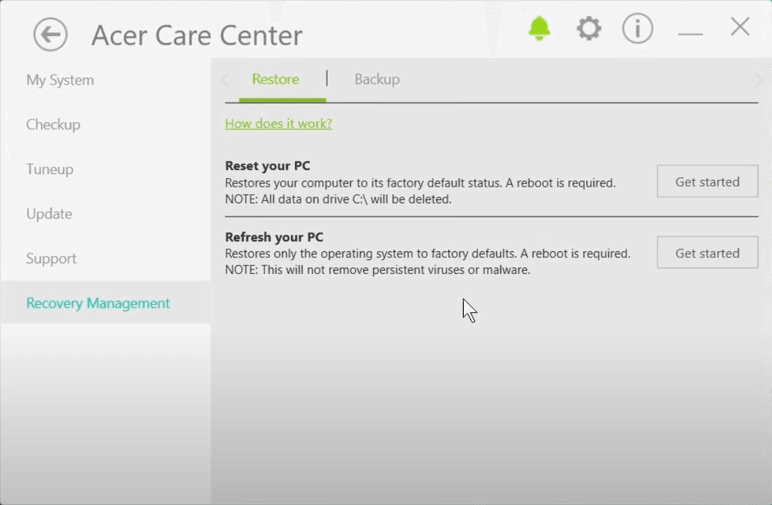Click Get started for Reset your PC
The height and width of the screenshot is (505, 772).
(707, 182)
